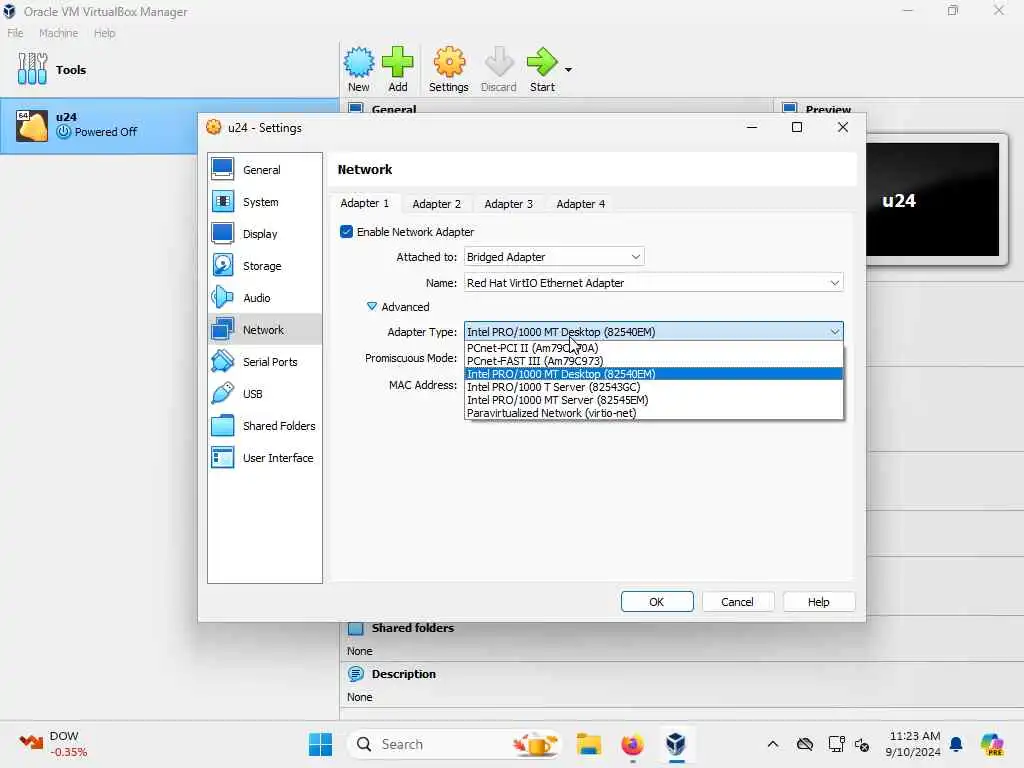1024x768 pixels.
Task: Click the notification bell icon
Action: (x=956, y=744)
